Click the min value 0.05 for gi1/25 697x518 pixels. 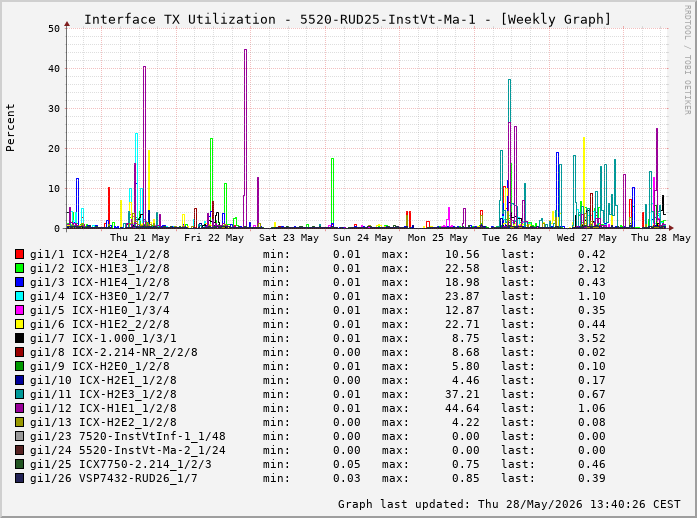pyautogui.click(x=347, y=464)
